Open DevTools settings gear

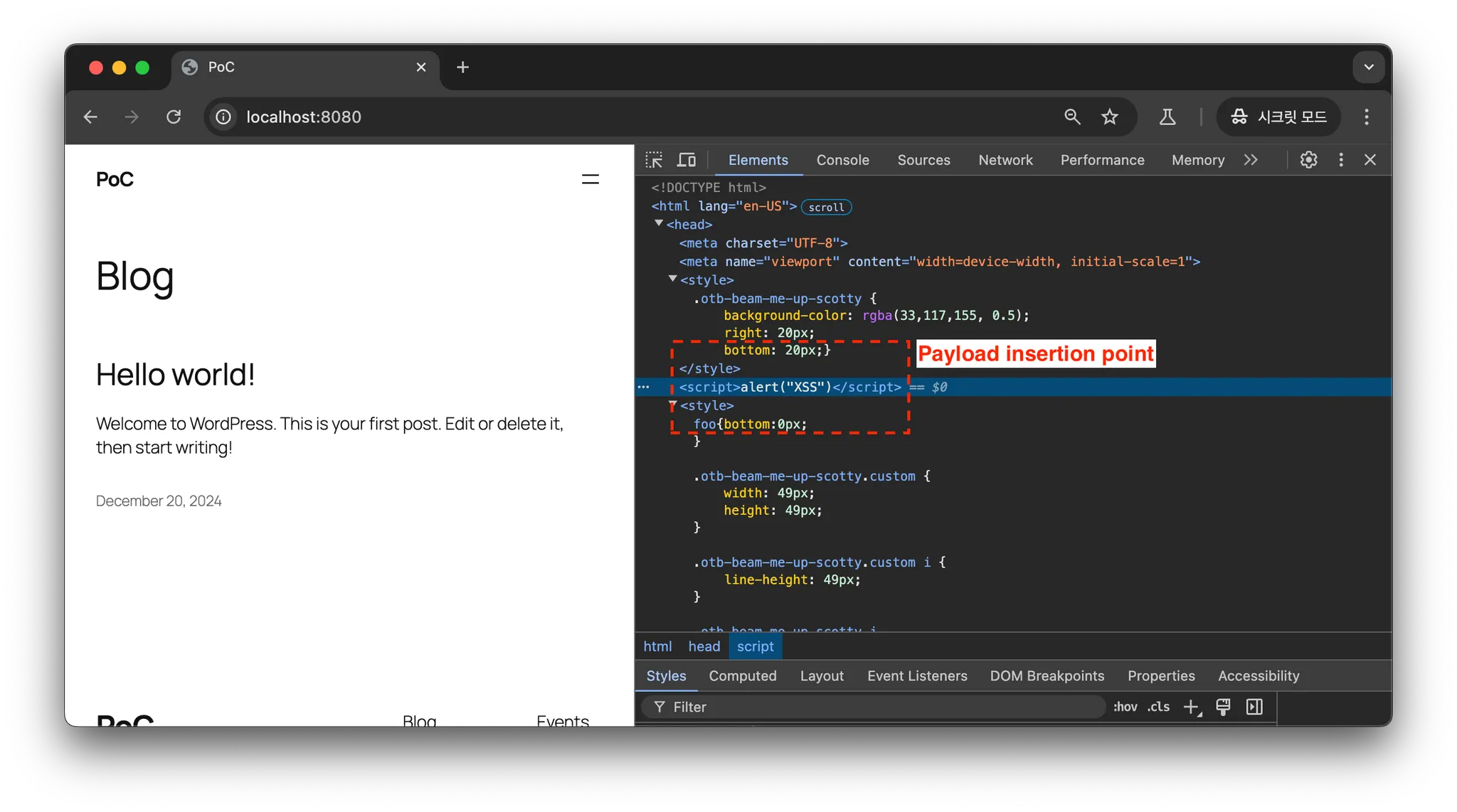click(1308, 160)
